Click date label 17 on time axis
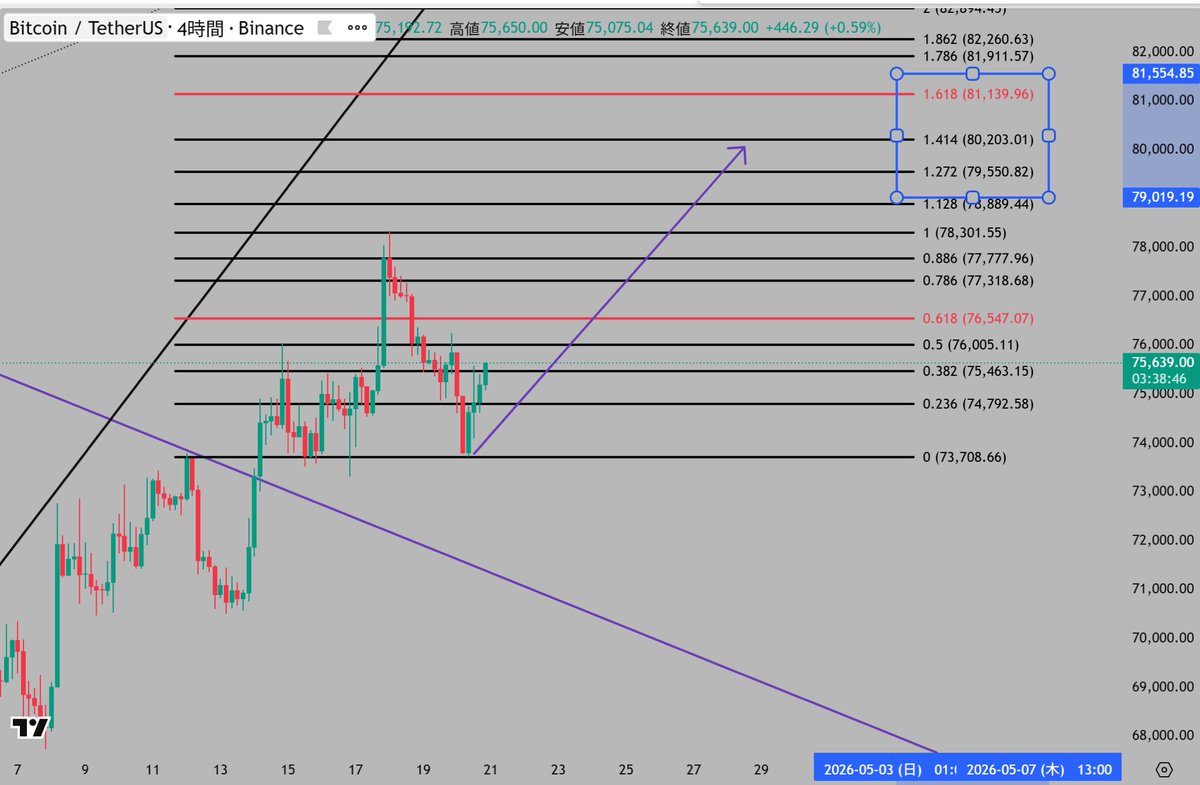This screenshot has height=785, width=1200. [x=356, y=770]
